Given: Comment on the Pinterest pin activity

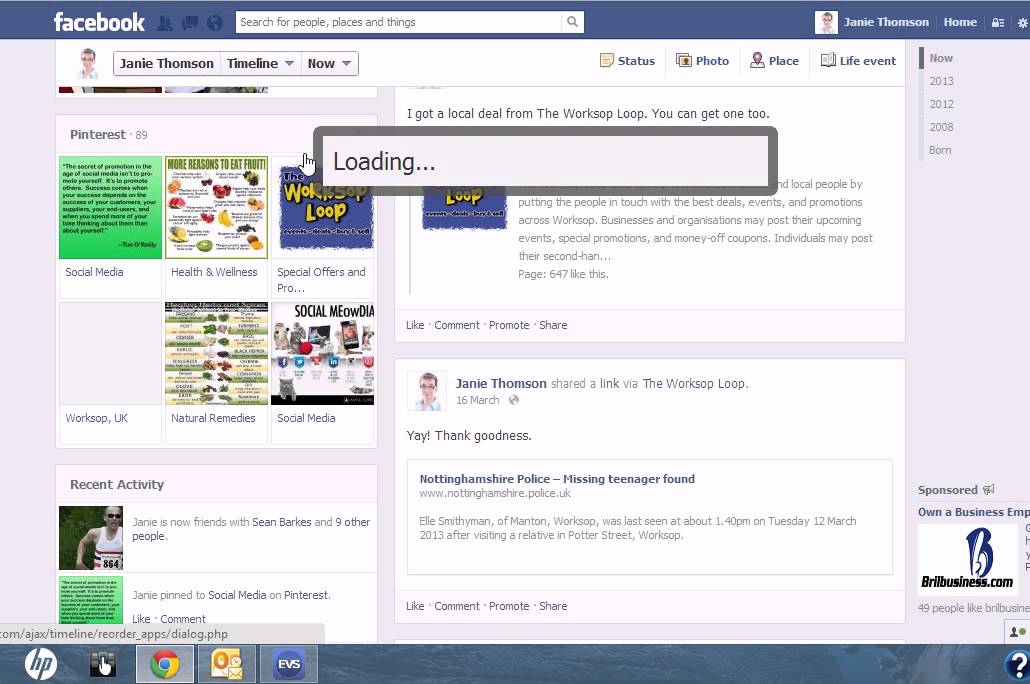Looking at the screenshot, I should 183,619.
